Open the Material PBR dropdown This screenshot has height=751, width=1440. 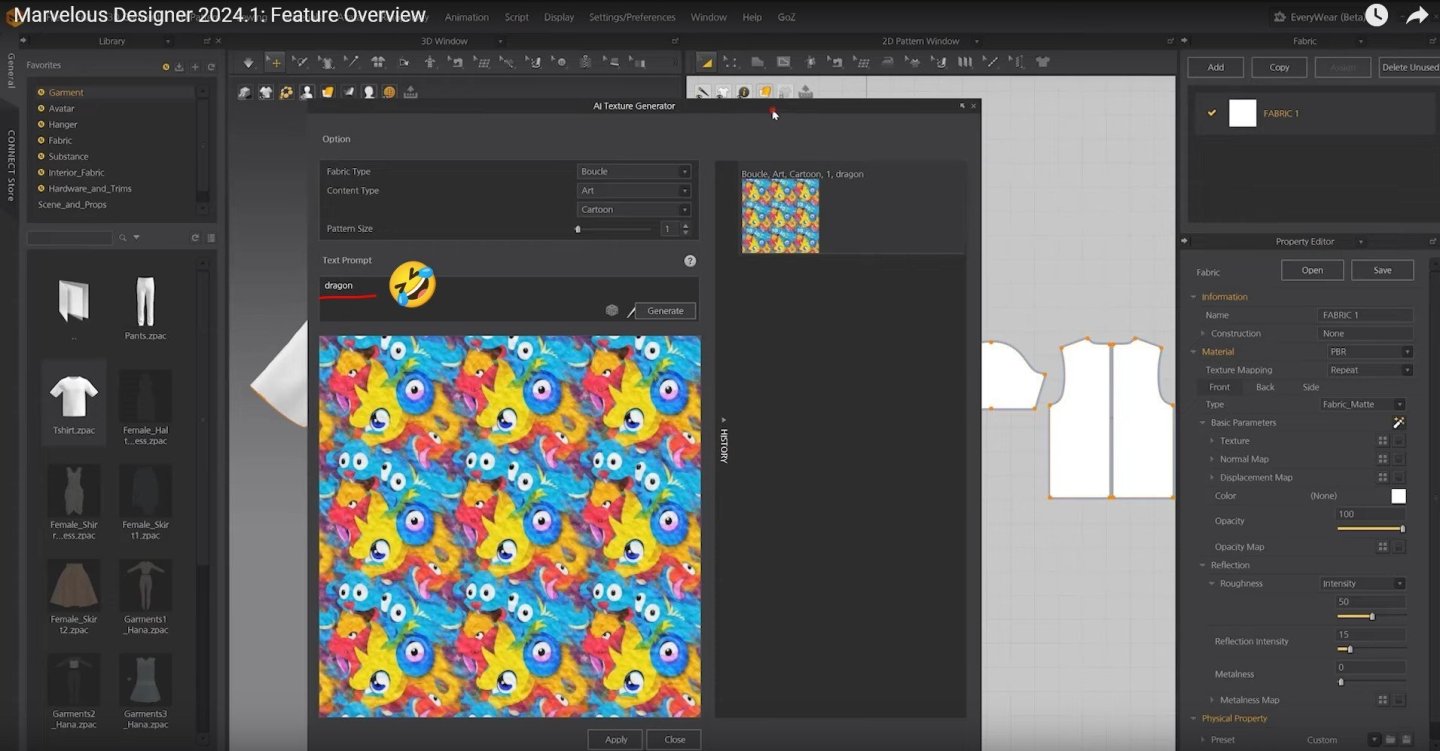1369,352
